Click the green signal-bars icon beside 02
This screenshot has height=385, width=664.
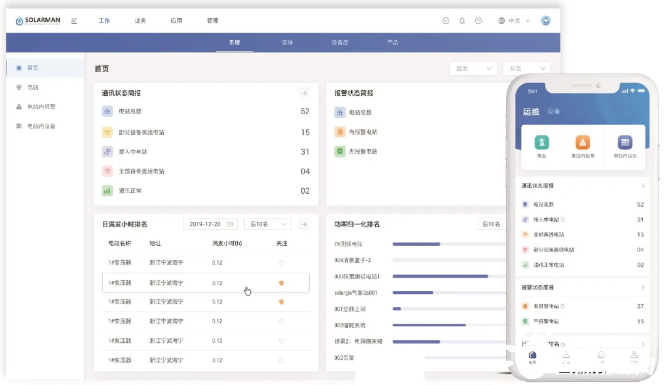[107, 191]
